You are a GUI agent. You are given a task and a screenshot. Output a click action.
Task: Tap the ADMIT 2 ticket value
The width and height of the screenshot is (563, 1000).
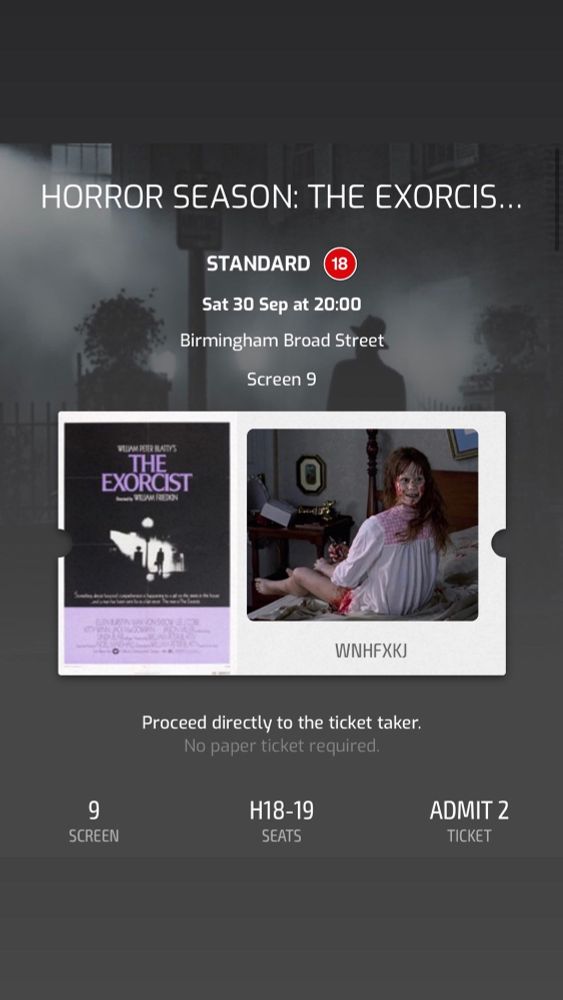coord(469,811)
